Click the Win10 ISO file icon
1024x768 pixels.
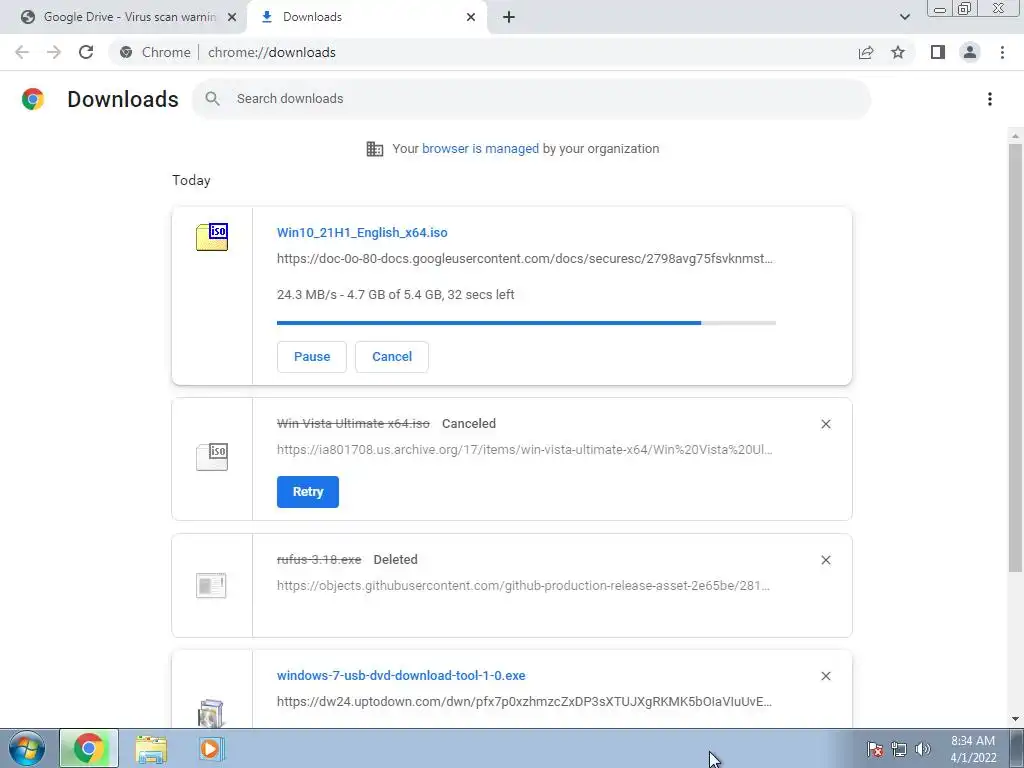[x=212, y=236]
